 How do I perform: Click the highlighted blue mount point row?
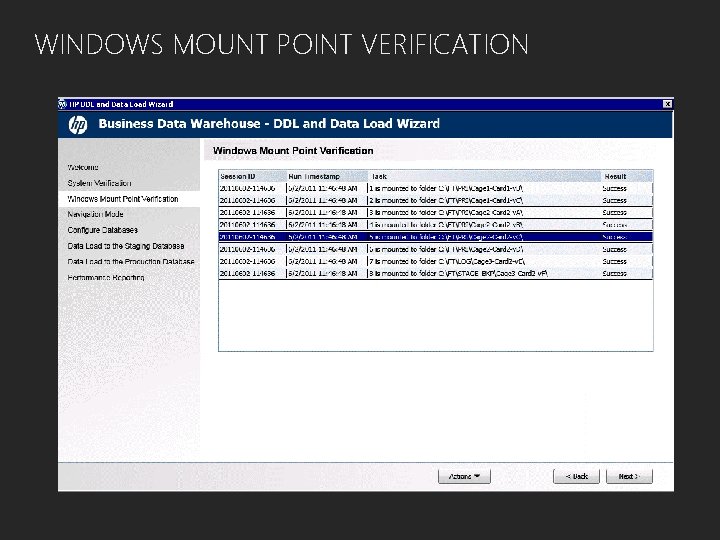tap(435, 237)
